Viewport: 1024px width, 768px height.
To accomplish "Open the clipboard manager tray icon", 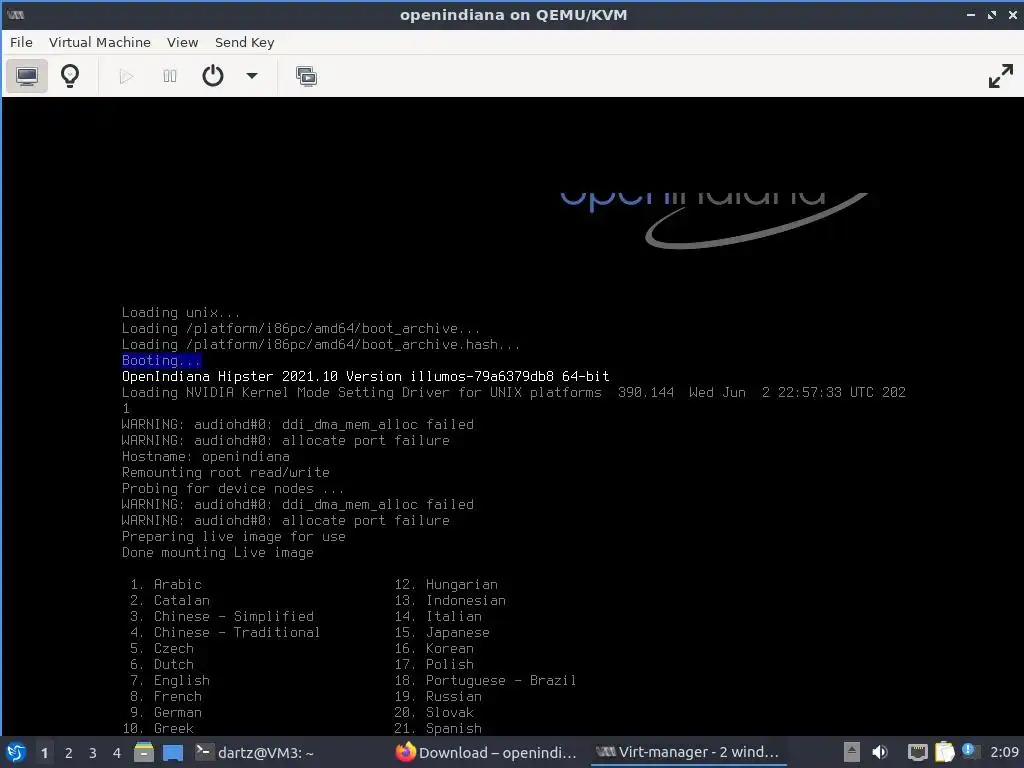I will [x=944, y=752].
